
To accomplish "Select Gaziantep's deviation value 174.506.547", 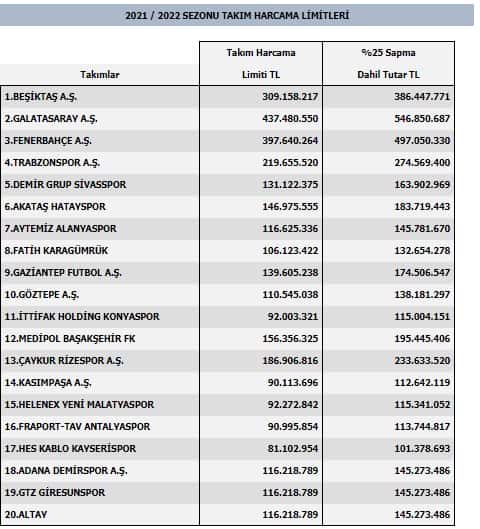I will (x=422, y=273).
